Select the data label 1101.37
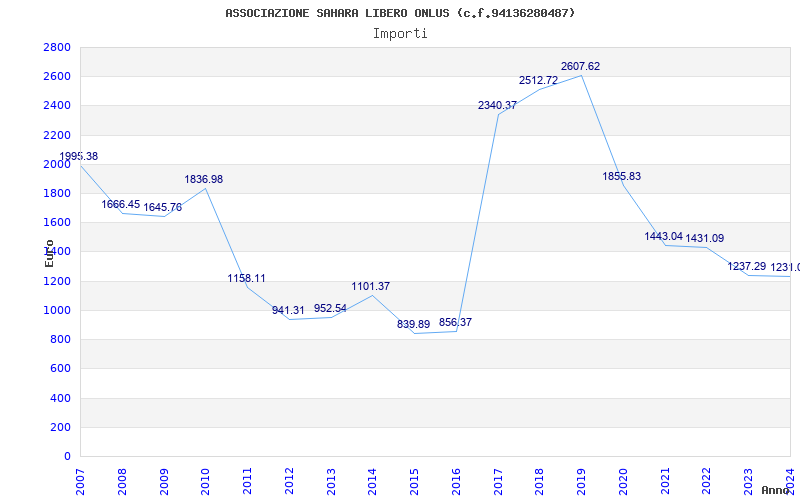Image resolution: width=800 pixels, height=500 pixels. pyautogui.click(x=370, y=287)
